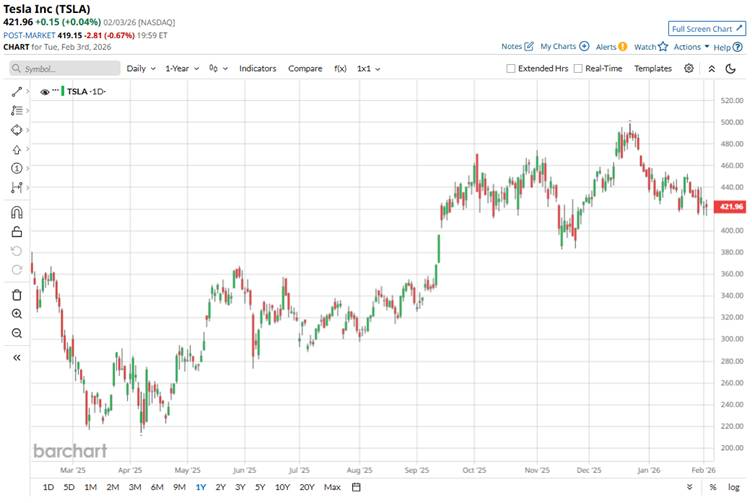Screen dimensions: 752x503
Task: Switch to dark mode moon icon
Action: 735,69
